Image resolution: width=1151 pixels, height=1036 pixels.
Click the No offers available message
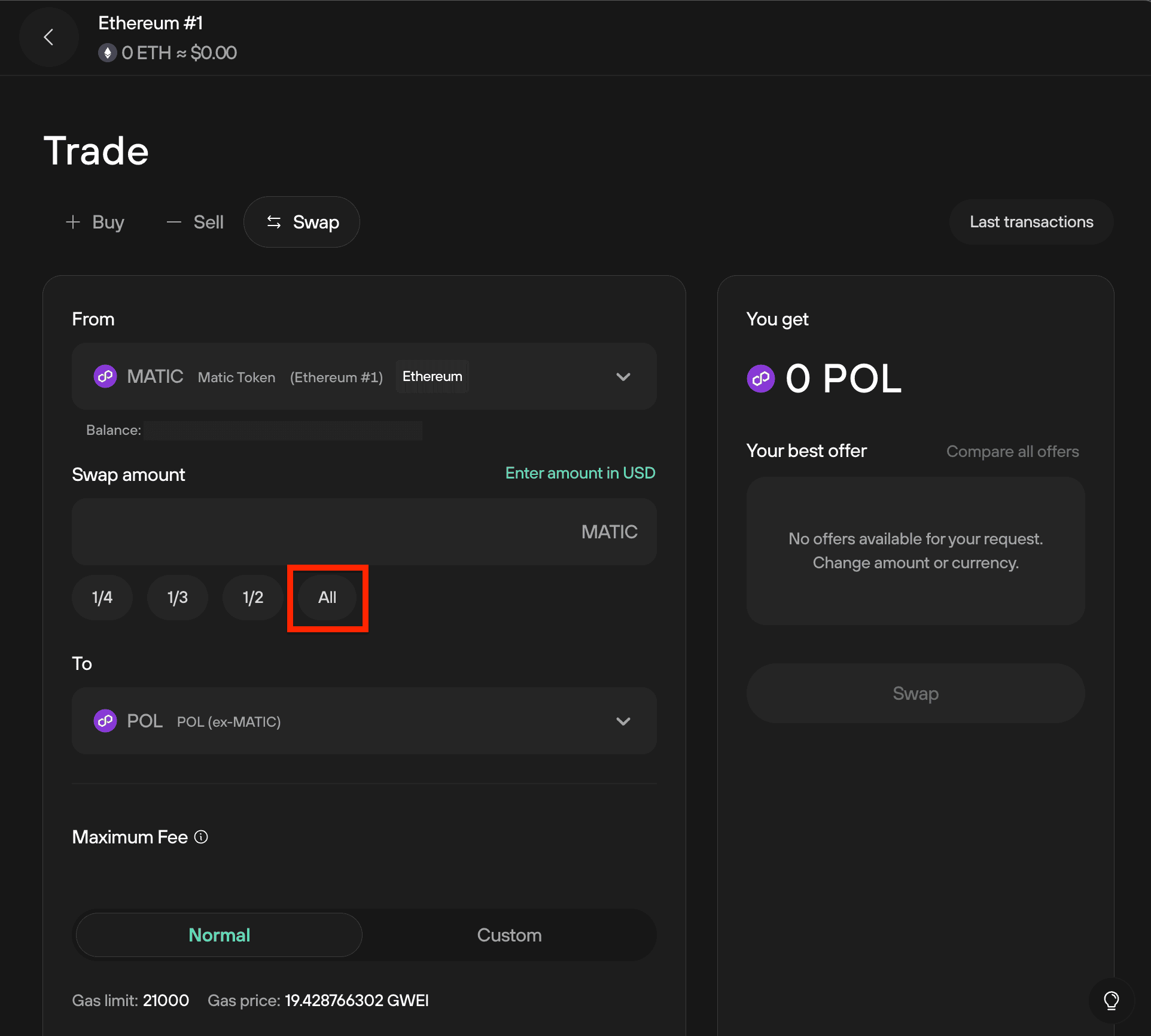915,551
